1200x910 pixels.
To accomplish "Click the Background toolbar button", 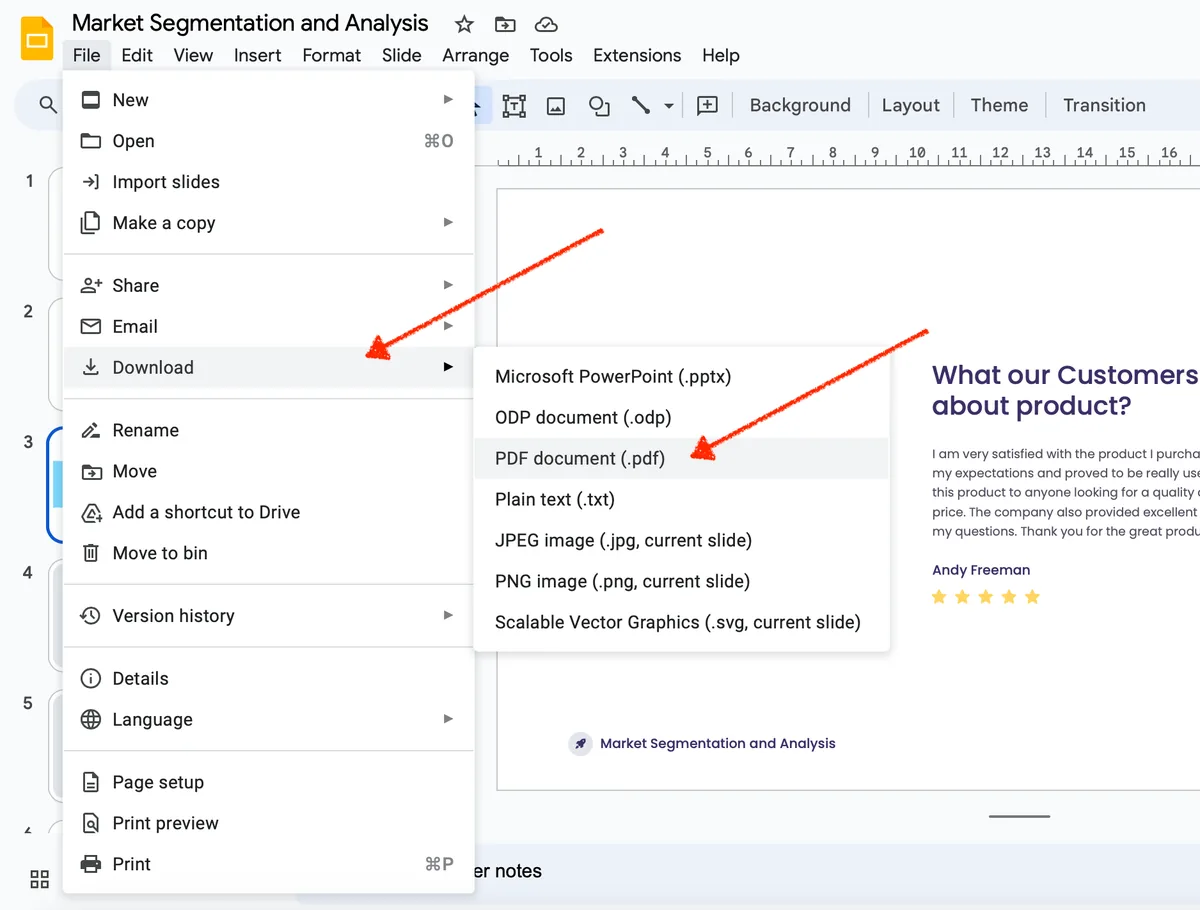I will point(800,105).
